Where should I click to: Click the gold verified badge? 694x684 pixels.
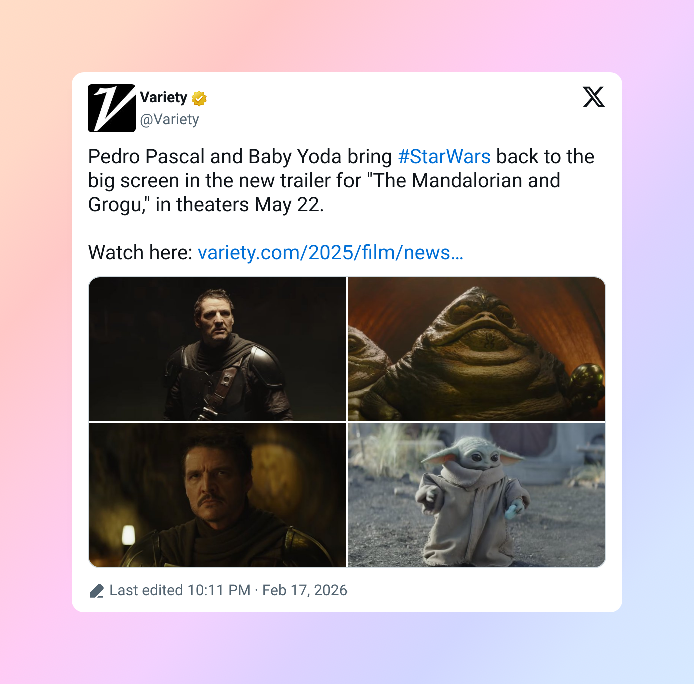199,98
